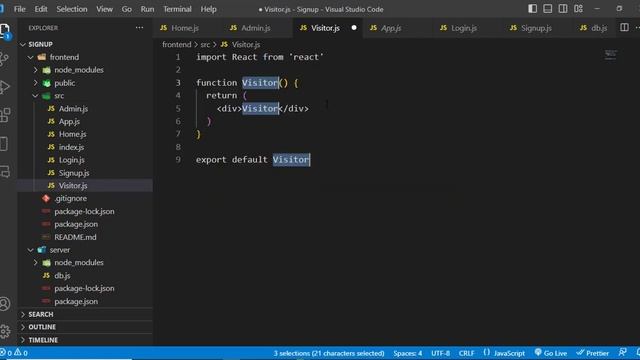Split the editor to the right

pyautogui.click(x=624, y=27)
